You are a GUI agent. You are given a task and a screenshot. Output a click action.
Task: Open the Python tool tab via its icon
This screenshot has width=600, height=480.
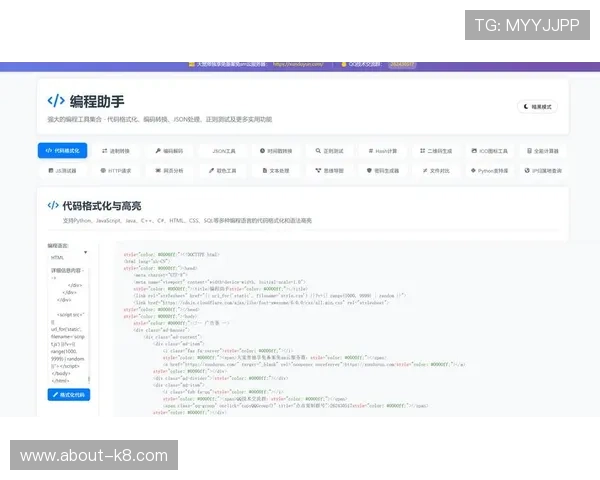[x=489, y=171]
